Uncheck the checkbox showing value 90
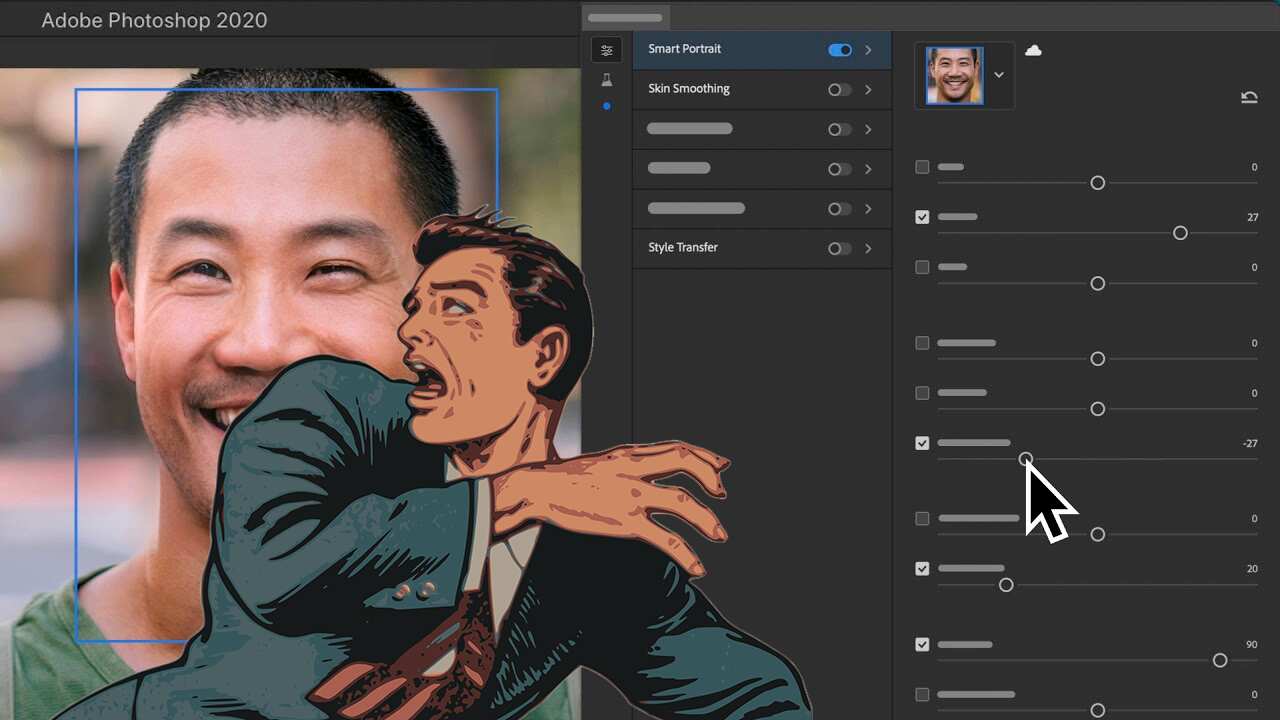The width and height of the screenshot is (1280, 720). [x=921, y=644]
